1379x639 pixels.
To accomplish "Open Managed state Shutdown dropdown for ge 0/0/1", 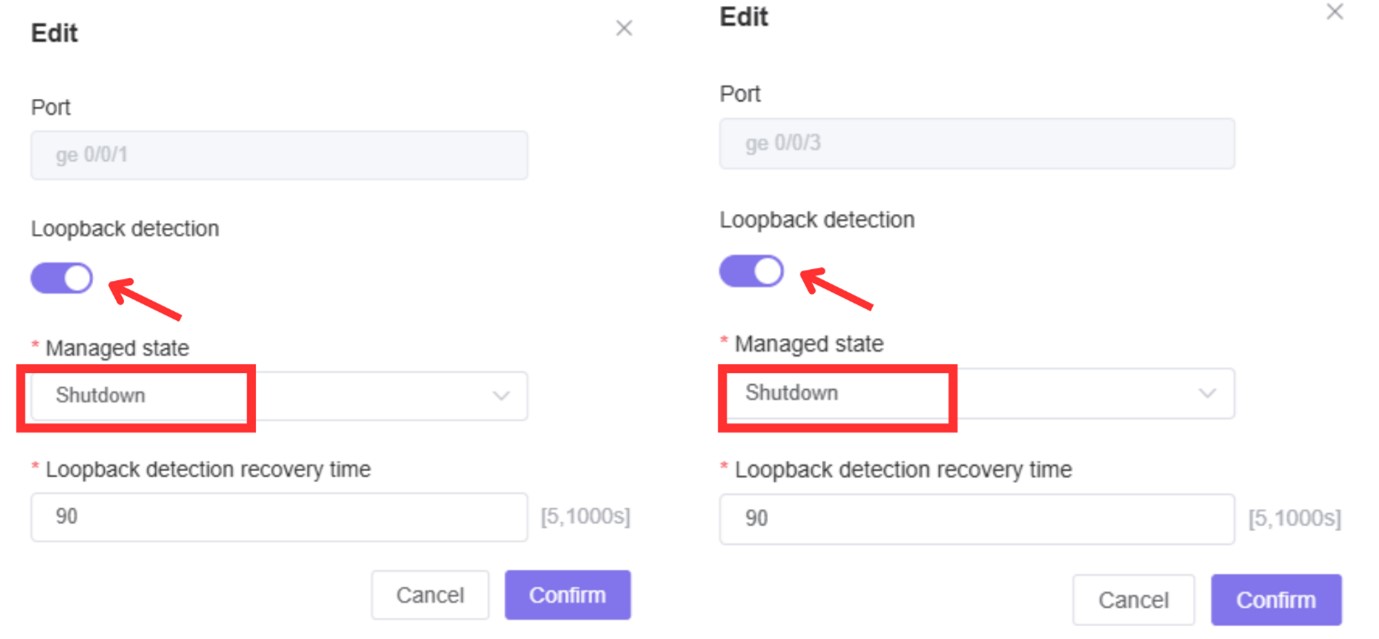I will click(279, 396).
